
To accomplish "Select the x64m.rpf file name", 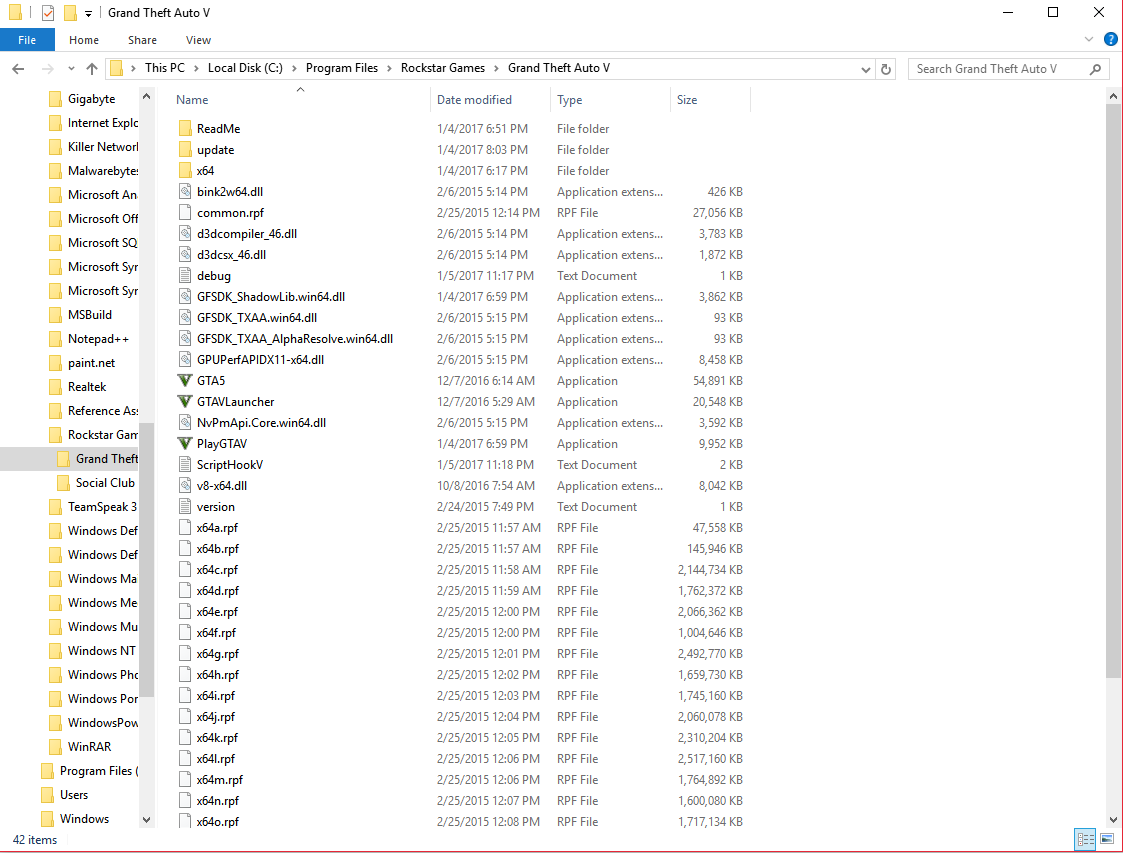I will 220,780.
